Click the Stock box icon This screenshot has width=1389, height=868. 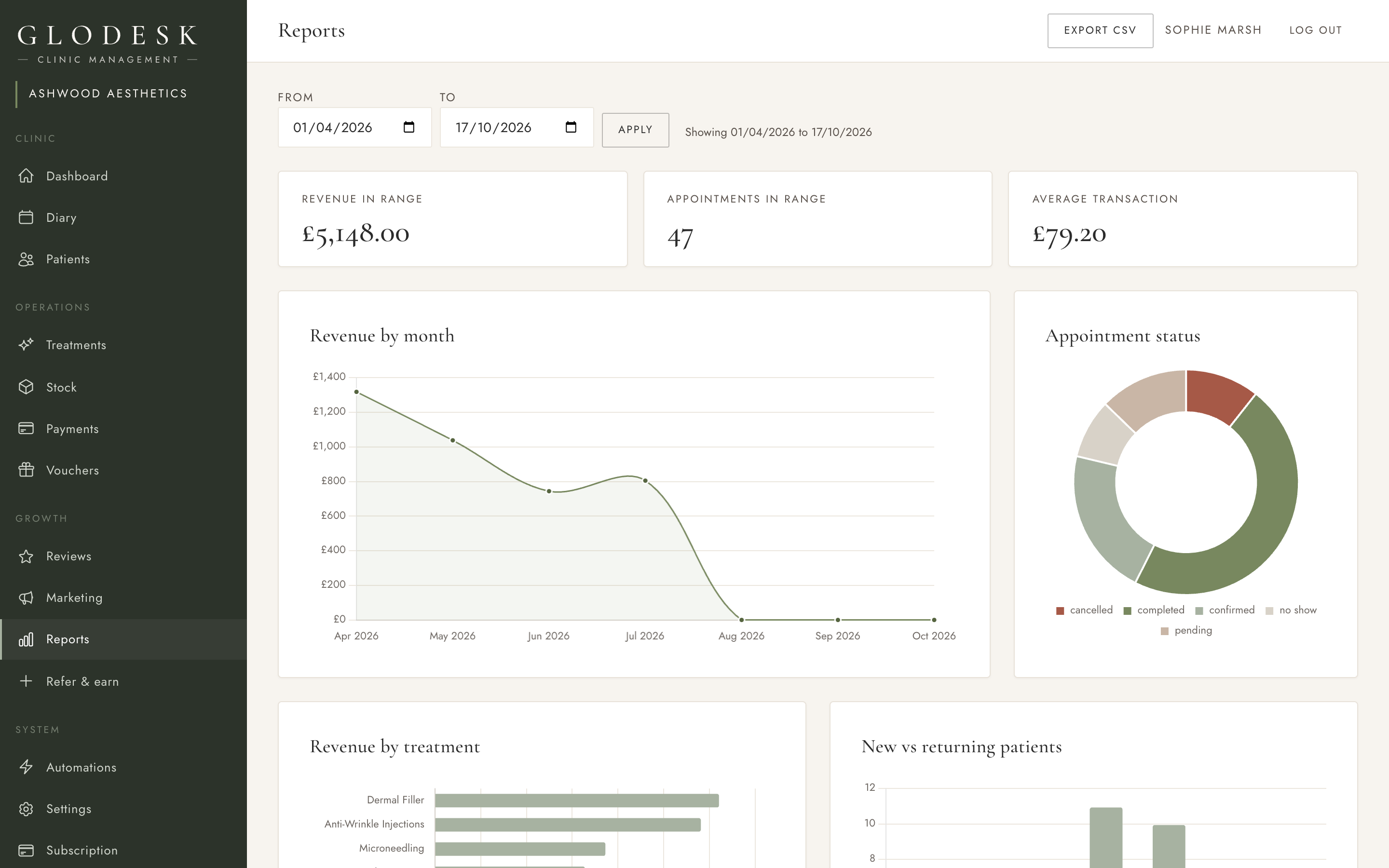[26, 387]
